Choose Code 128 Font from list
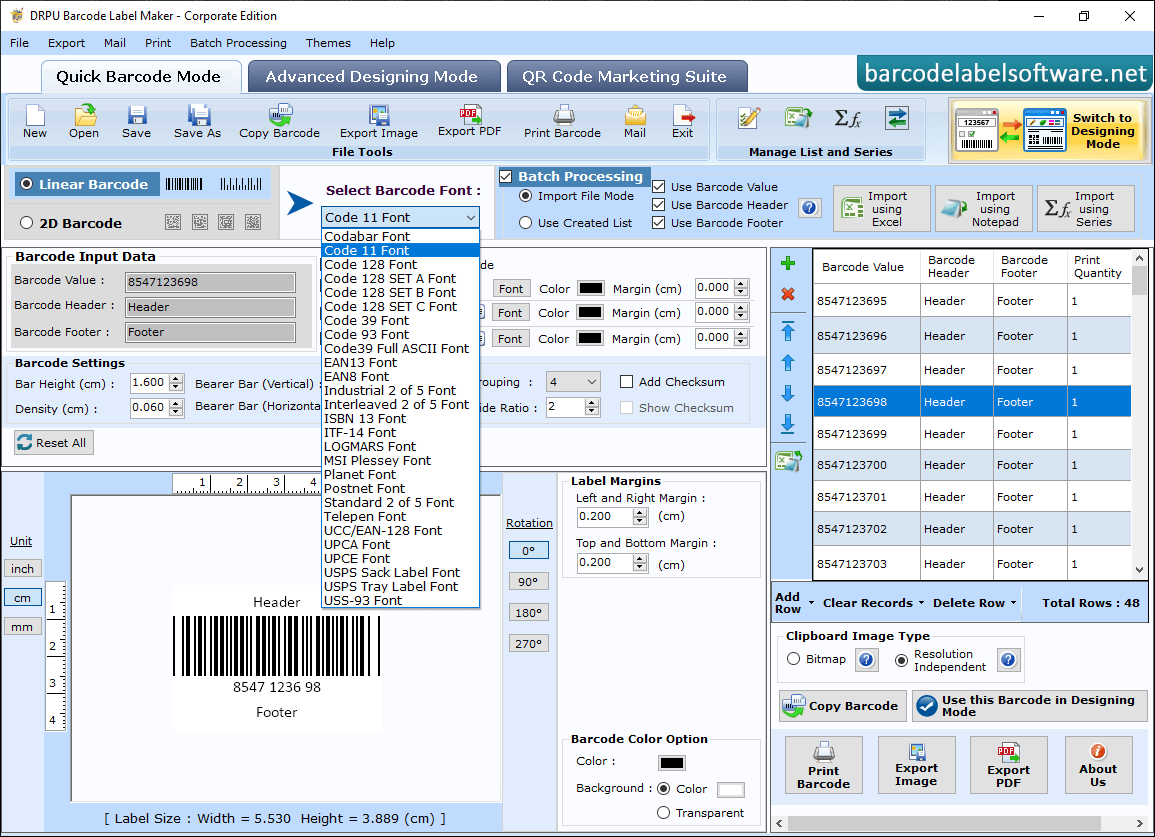The image size is (1155, 837). coord(401,265)
